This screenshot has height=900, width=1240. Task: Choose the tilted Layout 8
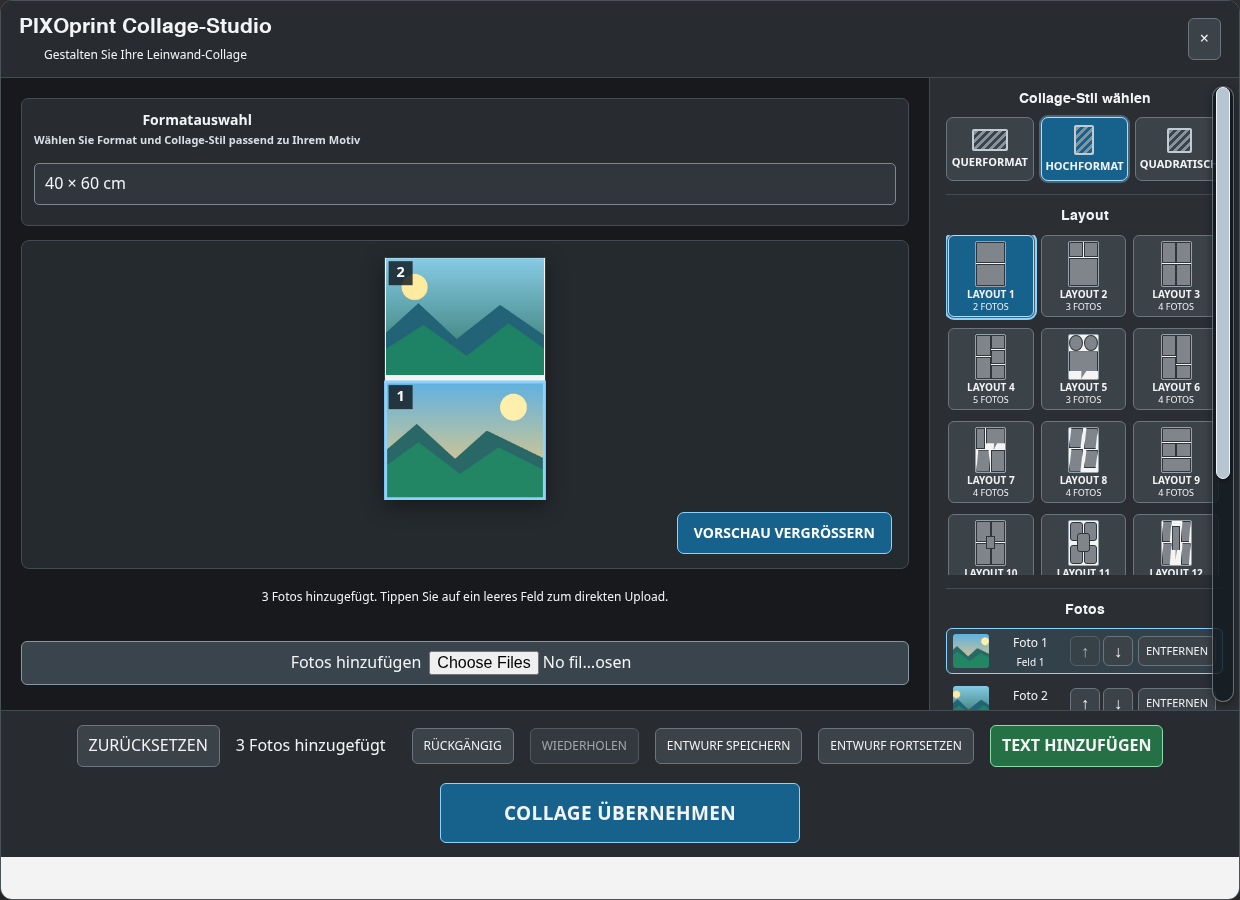[1083, 462]
